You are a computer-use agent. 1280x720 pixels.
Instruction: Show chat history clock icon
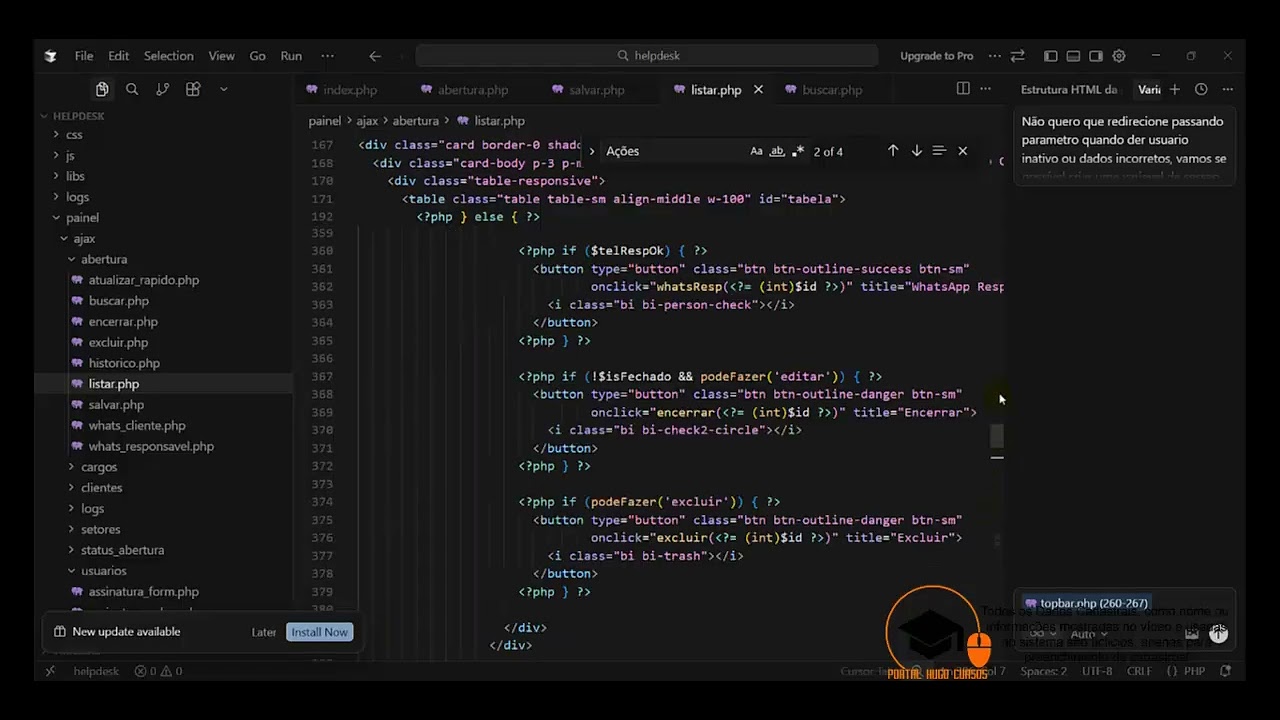pyautogui.click(x=1201, y=89)
